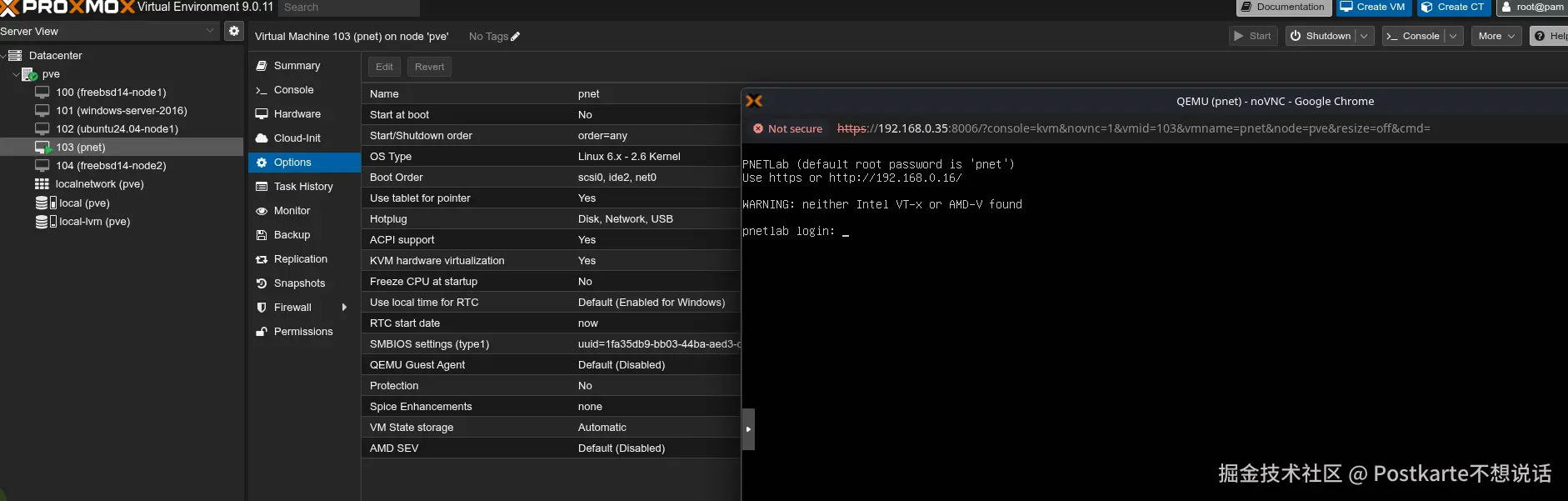
Task: Open the Options tab
Action: click(x=304, y=163)
